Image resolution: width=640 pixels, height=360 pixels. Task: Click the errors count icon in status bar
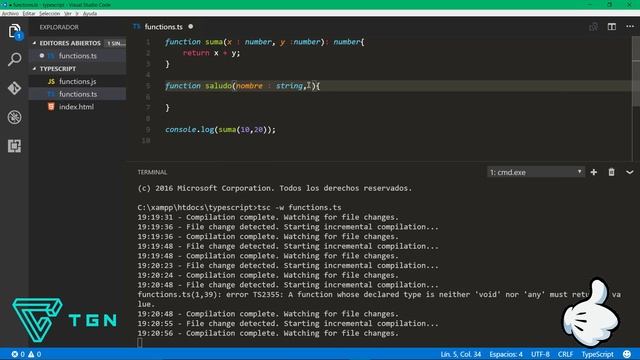click(x=18, y=354)
